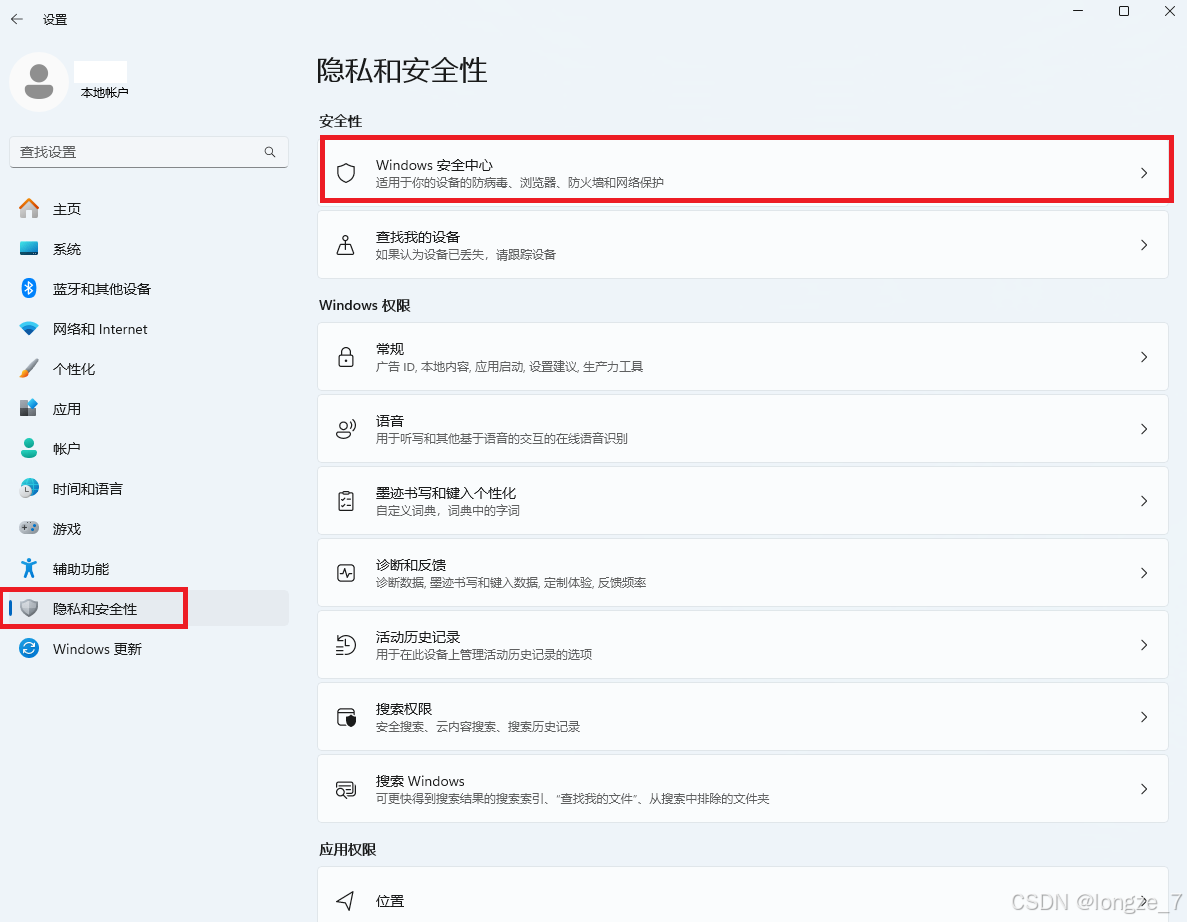Open 搜索 Windows title

420,780
